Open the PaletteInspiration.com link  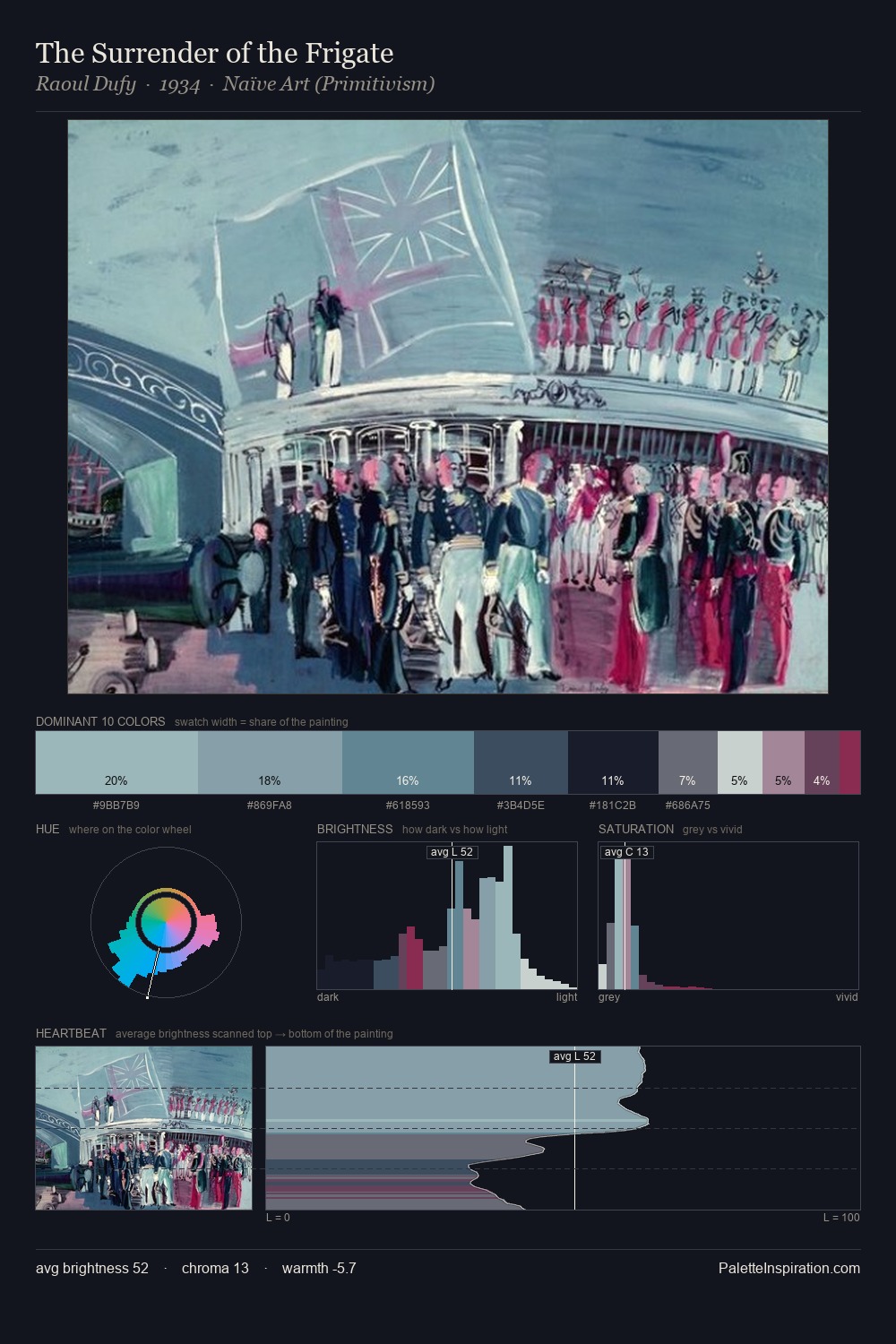point(789,1268)
